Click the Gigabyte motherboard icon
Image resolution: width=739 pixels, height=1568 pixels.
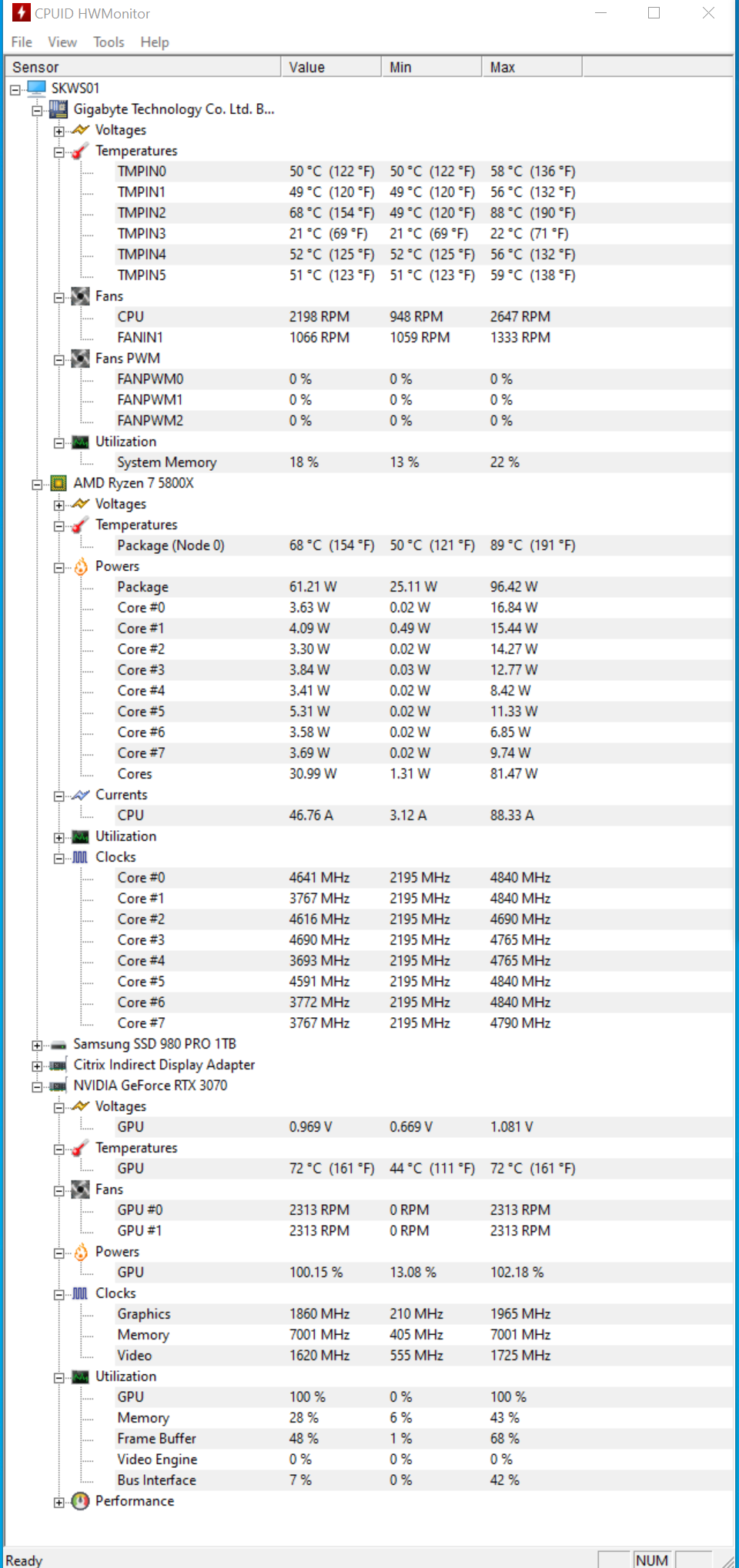[59, 109]
